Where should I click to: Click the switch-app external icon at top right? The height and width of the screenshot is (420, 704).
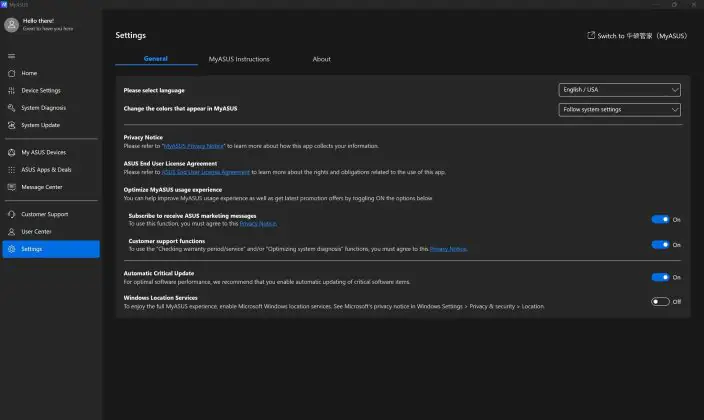(591, 35)
